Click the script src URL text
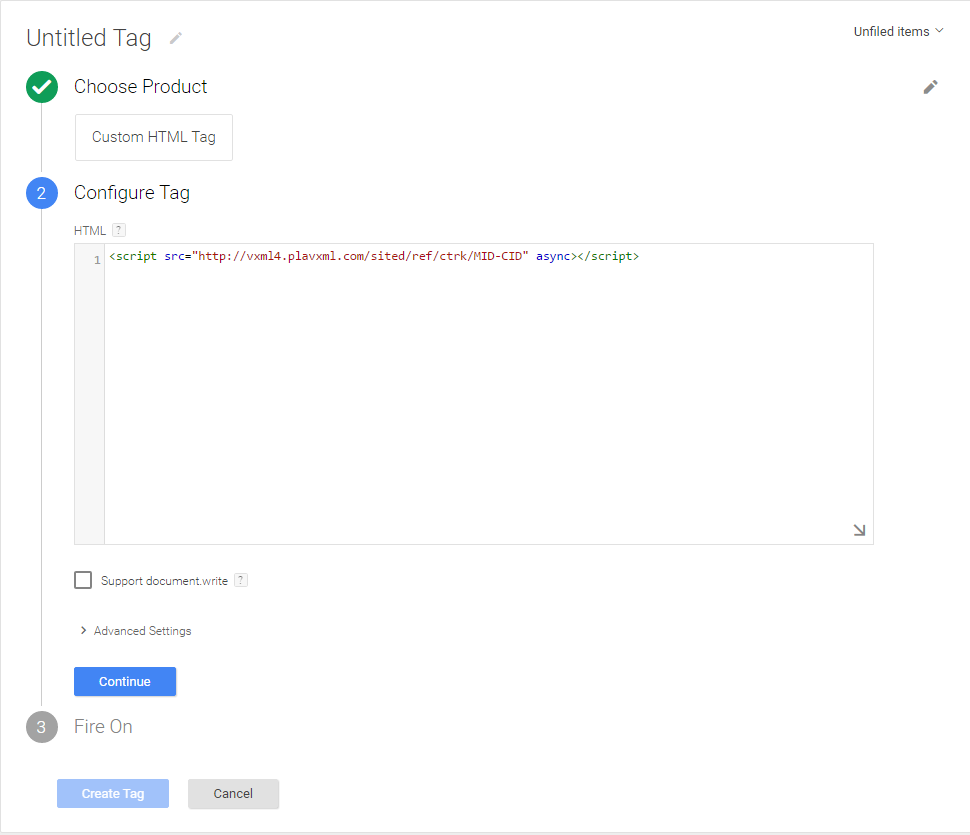The image size is (970, 835). 360,256
